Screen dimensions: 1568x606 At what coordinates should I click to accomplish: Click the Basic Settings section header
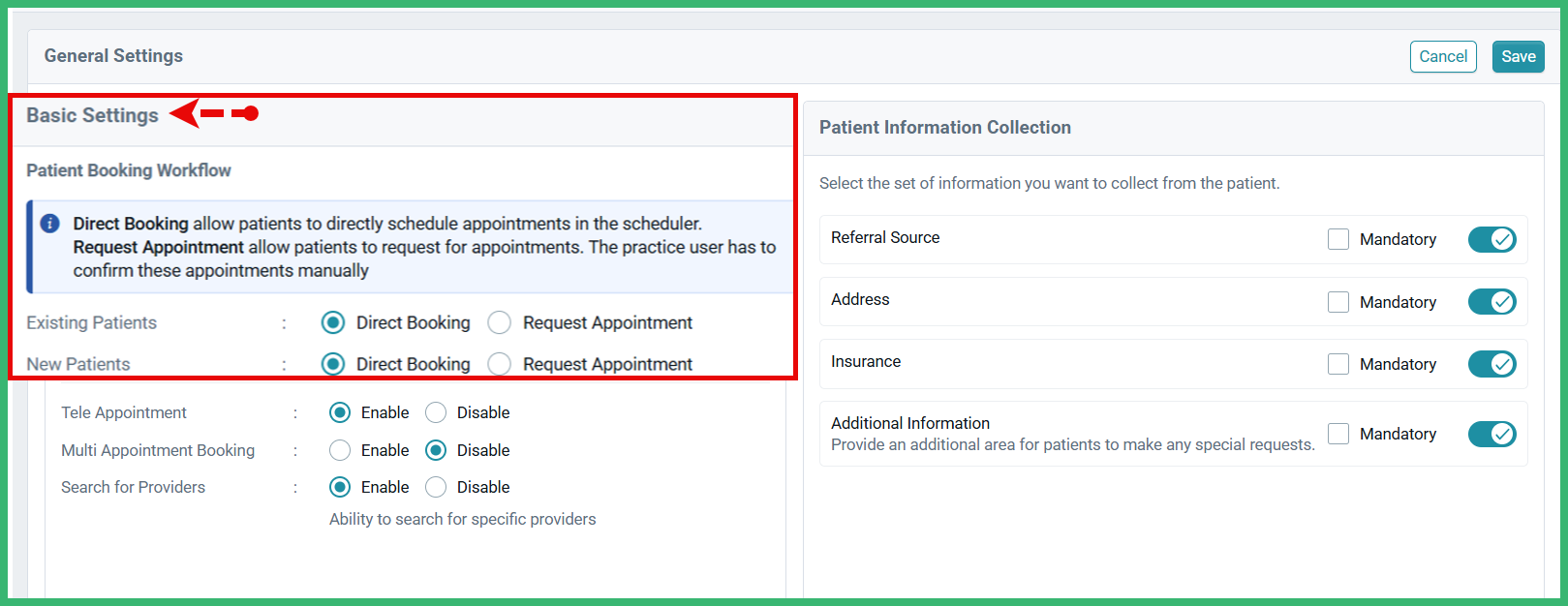point(92,114)
